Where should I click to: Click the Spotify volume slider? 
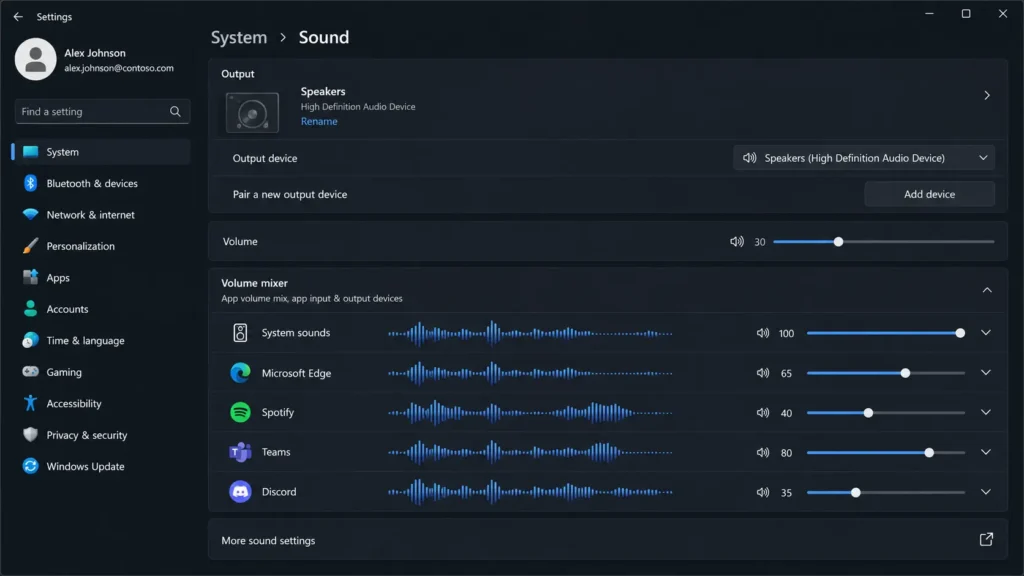point(886,413)
